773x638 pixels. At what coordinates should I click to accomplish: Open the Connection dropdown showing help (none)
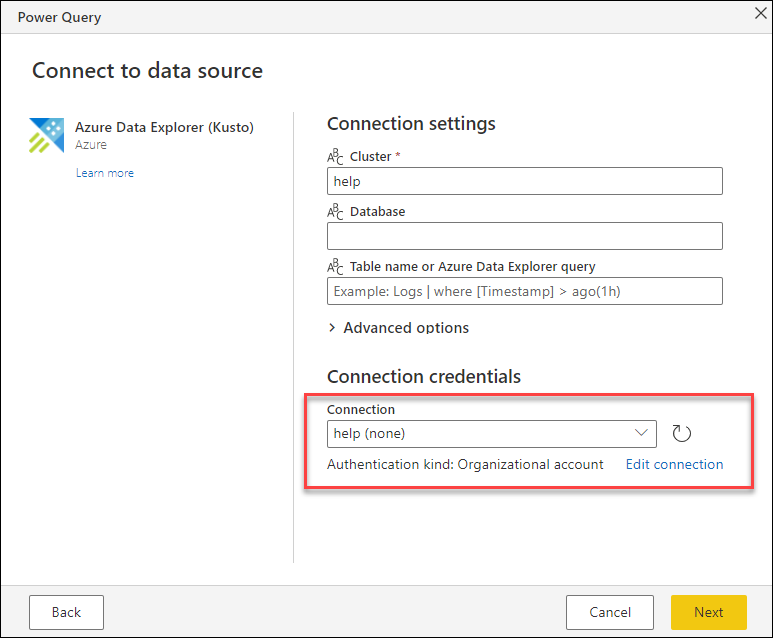click(492, 433)
